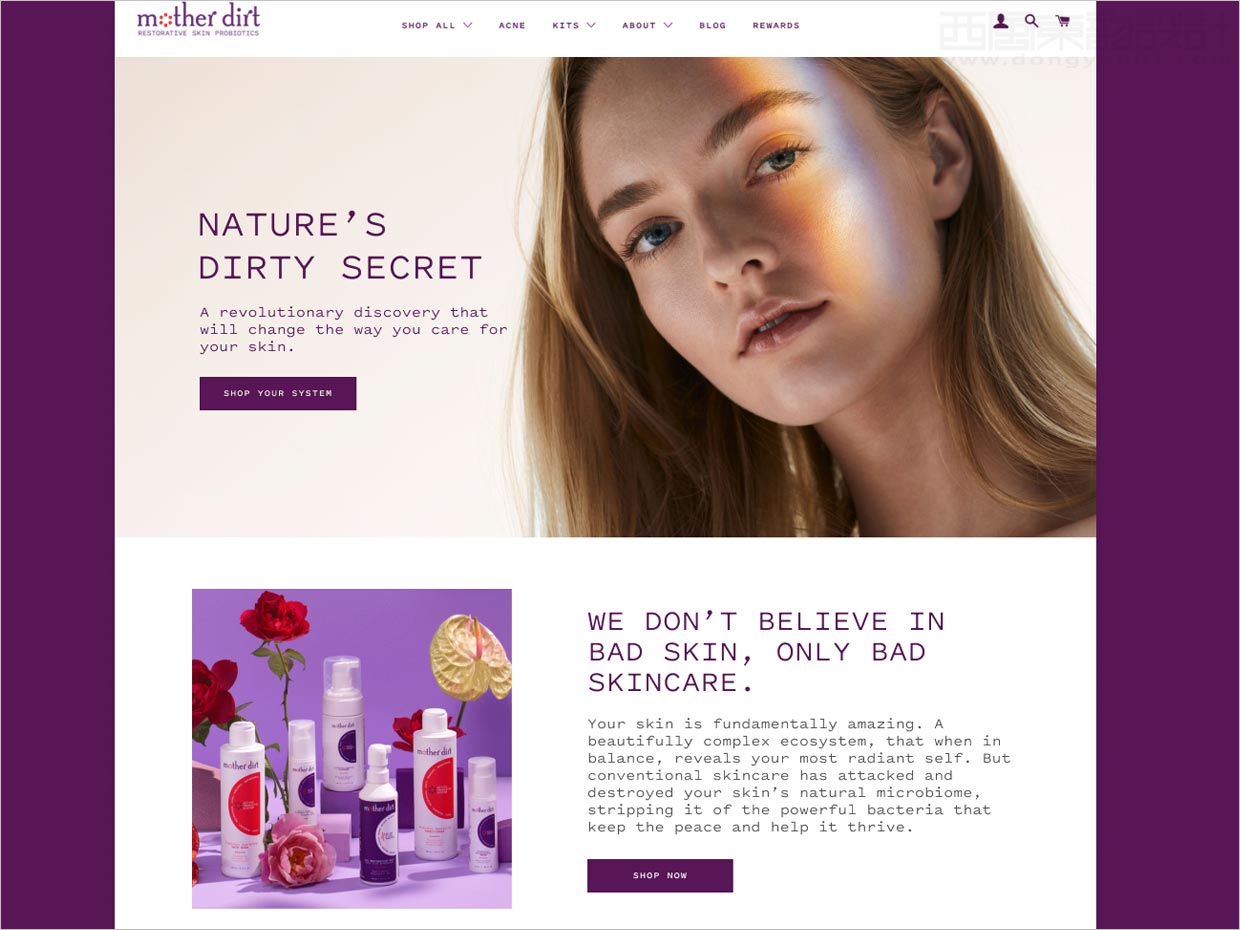
Task: Open the Blog menu item
Action: 713,25
